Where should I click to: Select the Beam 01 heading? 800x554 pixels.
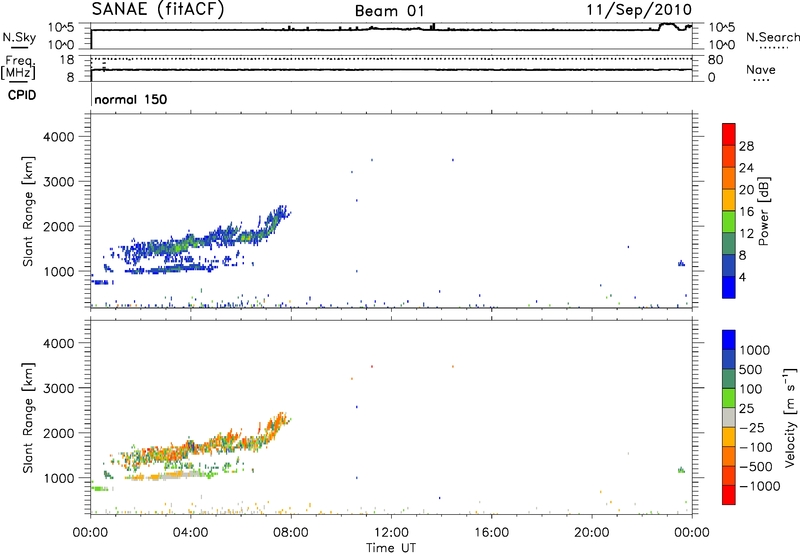389,11
